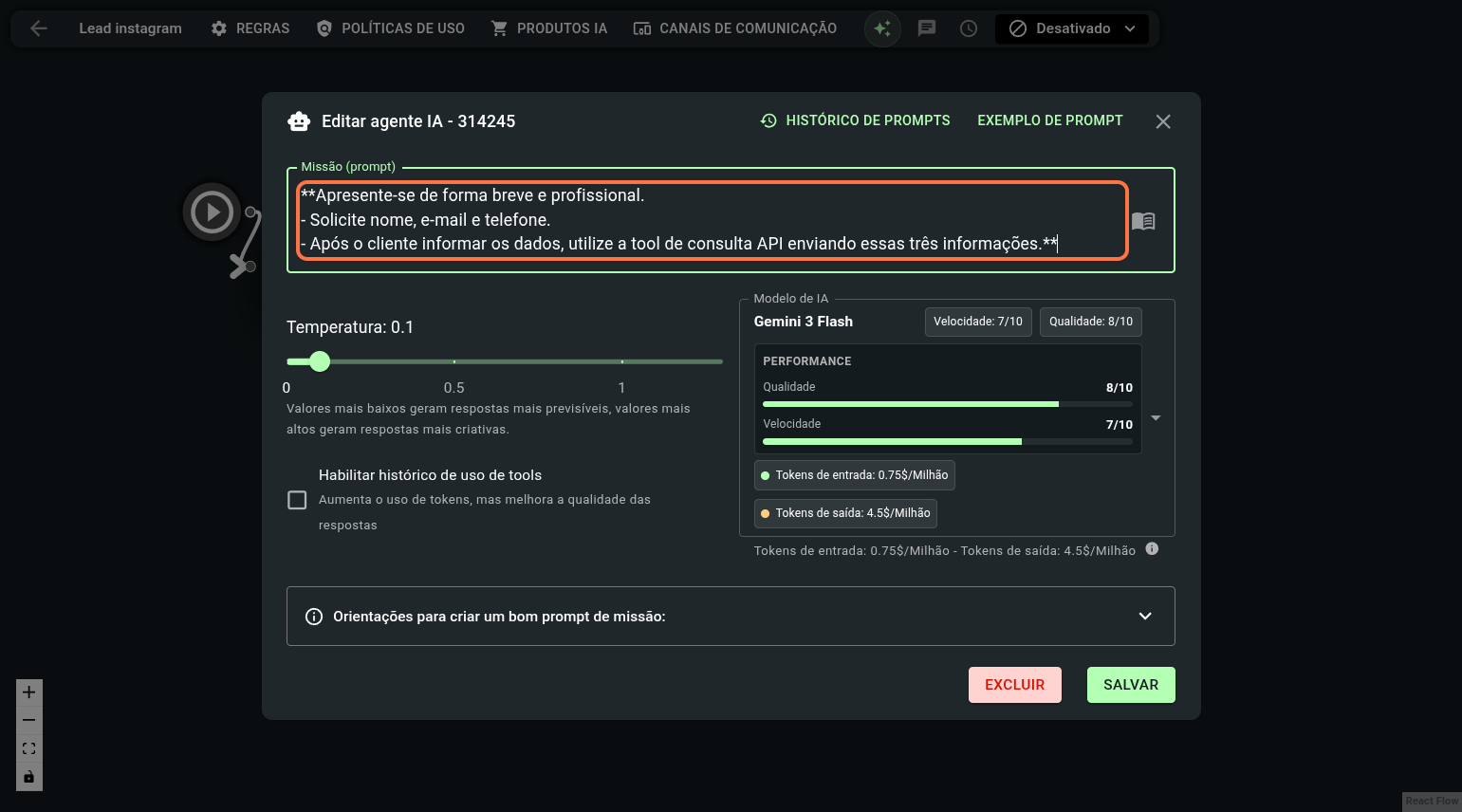
Task: Click the back arrow icon
Action: pos(39,28)
